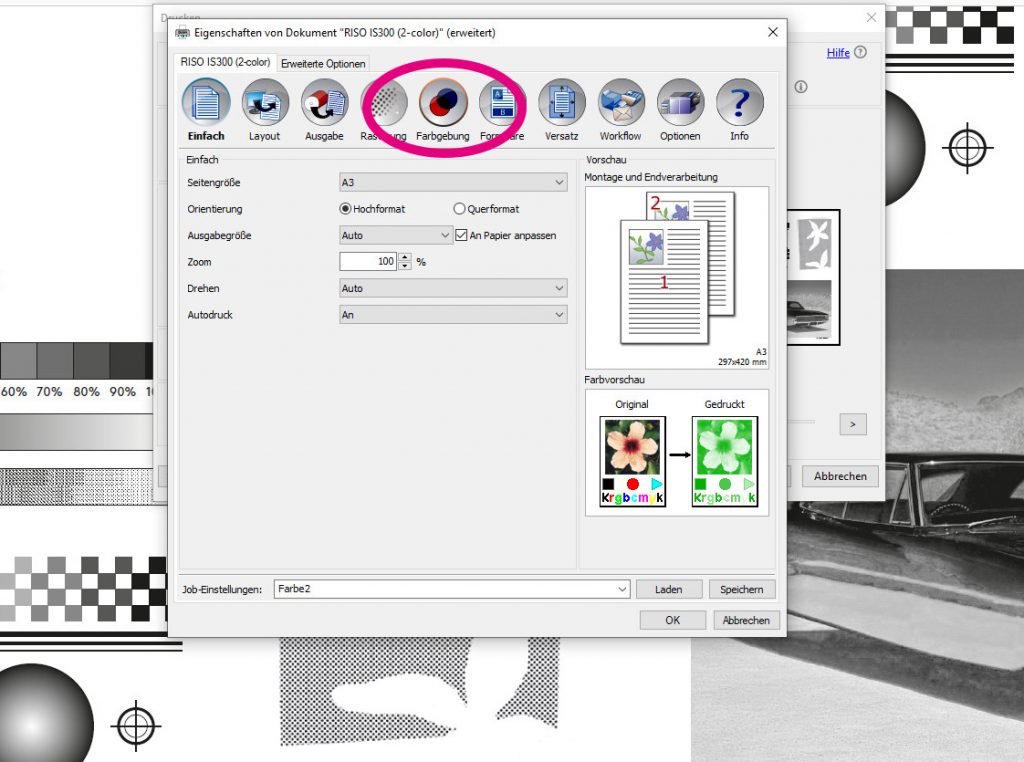This screenshot has height=762, width=1024.
Task: Open the Autodruck dropdown
Action: coord(453,315)
